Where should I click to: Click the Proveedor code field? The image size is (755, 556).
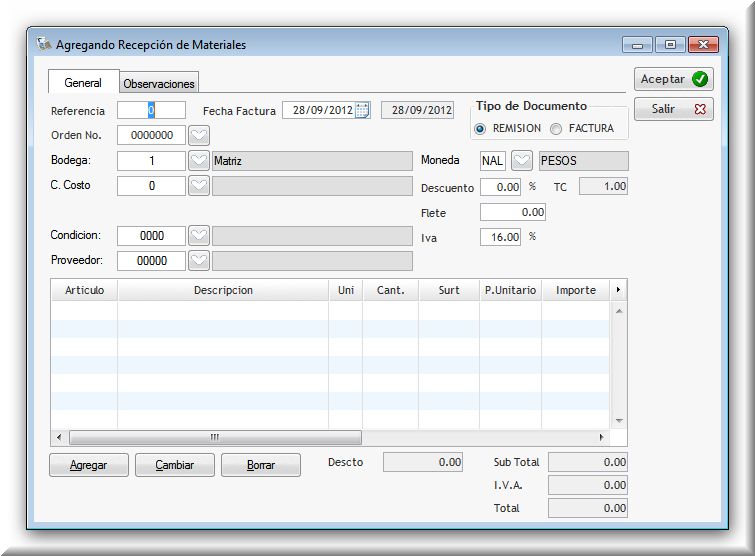[x=151, y=261]
